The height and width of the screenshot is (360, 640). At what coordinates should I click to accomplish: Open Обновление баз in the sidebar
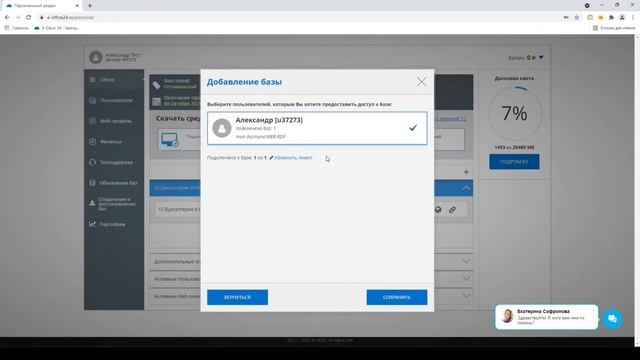118,183
